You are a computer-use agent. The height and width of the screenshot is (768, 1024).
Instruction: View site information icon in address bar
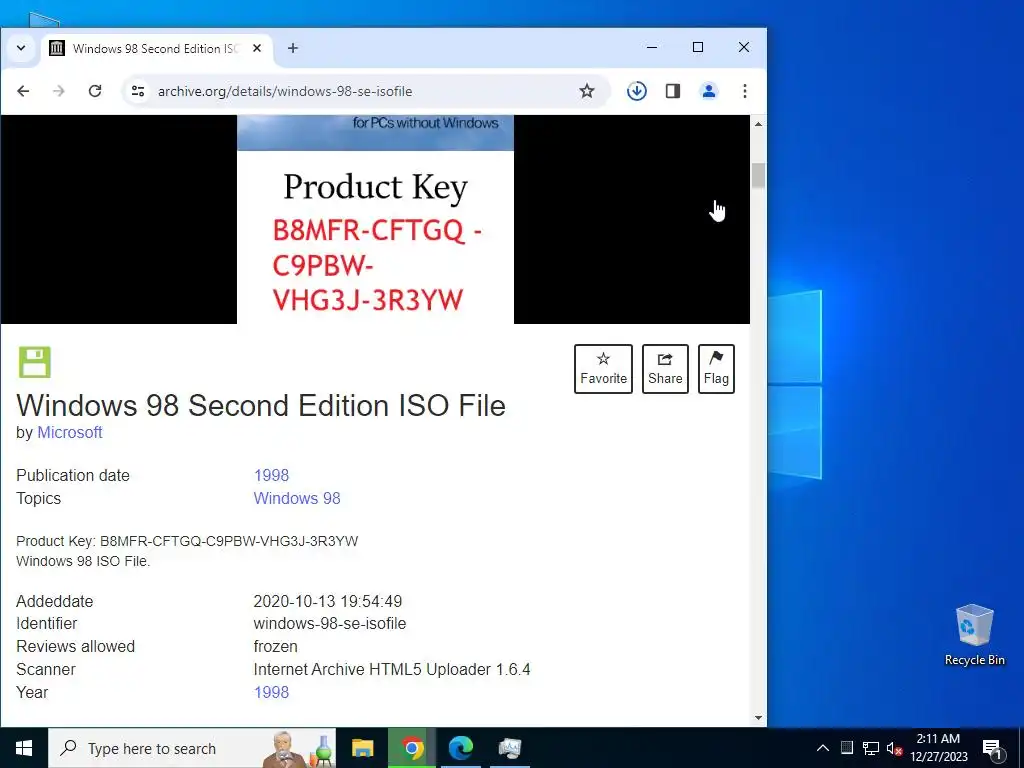tap(138, 91)
